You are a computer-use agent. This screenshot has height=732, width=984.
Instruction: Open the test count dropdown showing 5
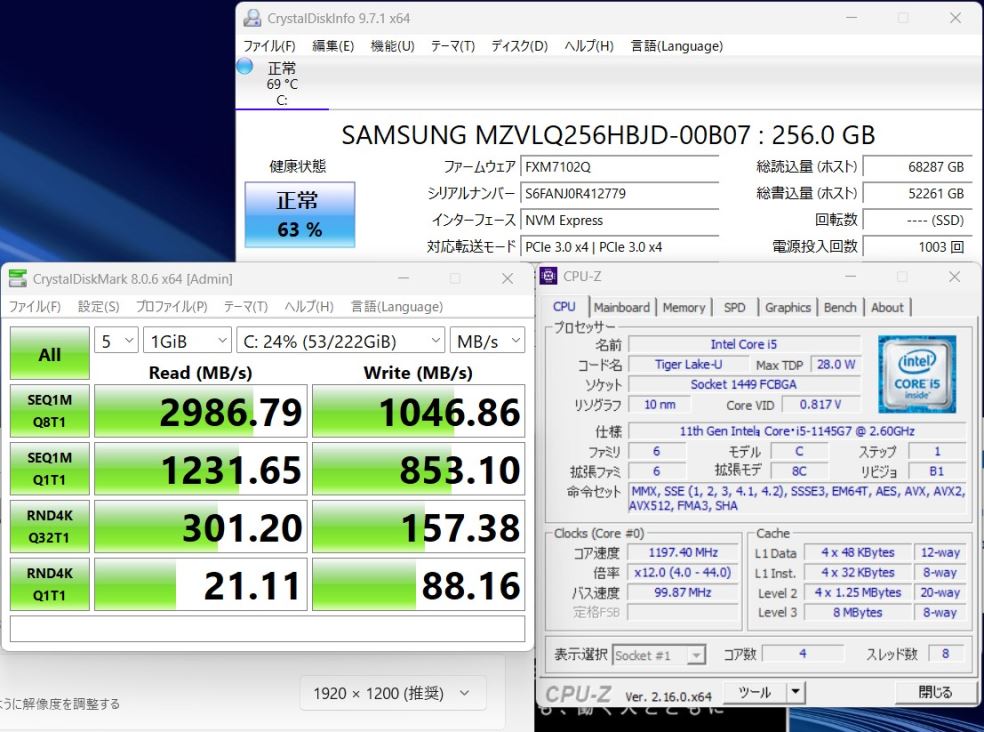pos(116,341)
